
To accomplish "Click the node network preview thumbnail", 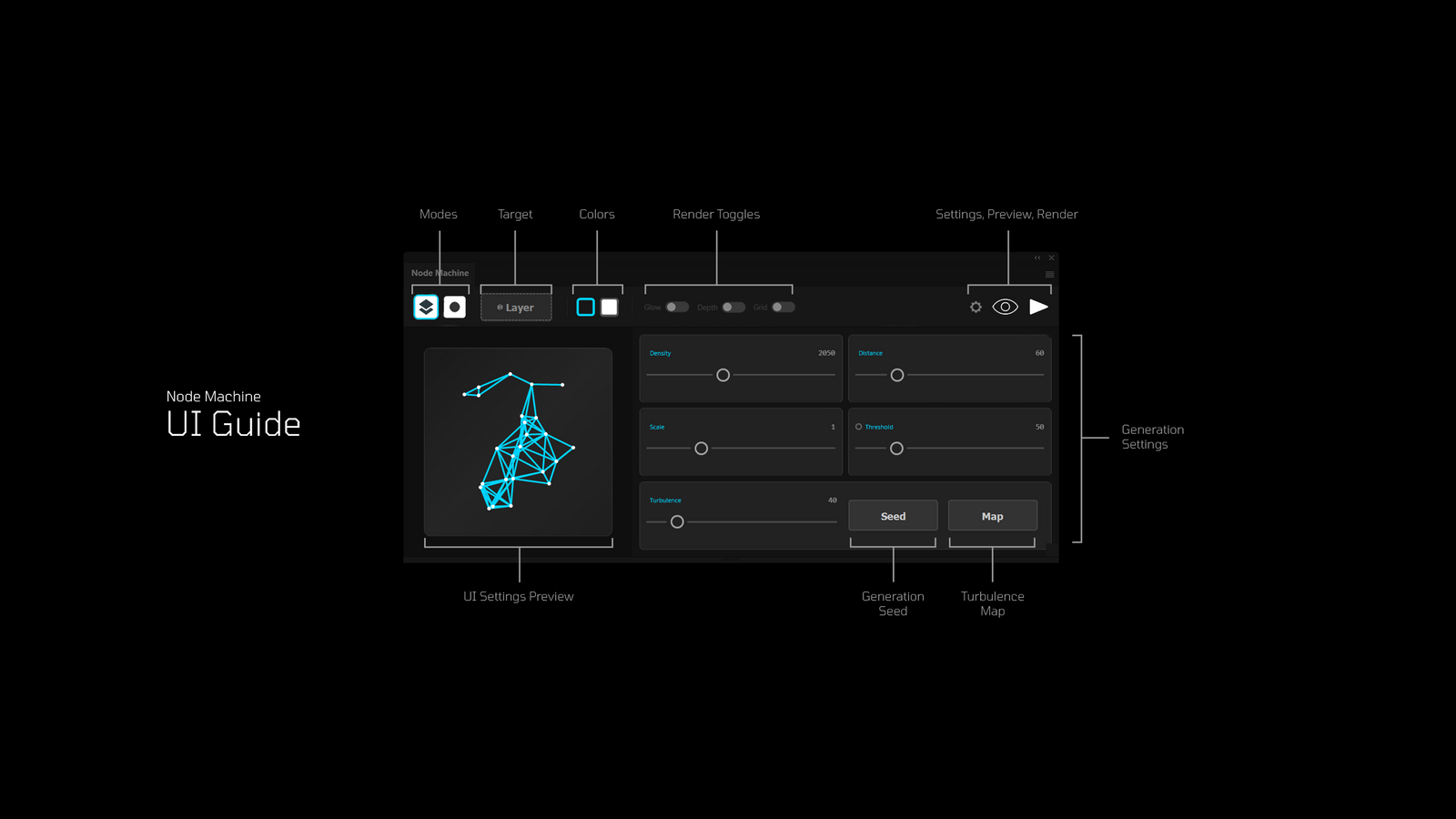I will click(x=518, y=442).
